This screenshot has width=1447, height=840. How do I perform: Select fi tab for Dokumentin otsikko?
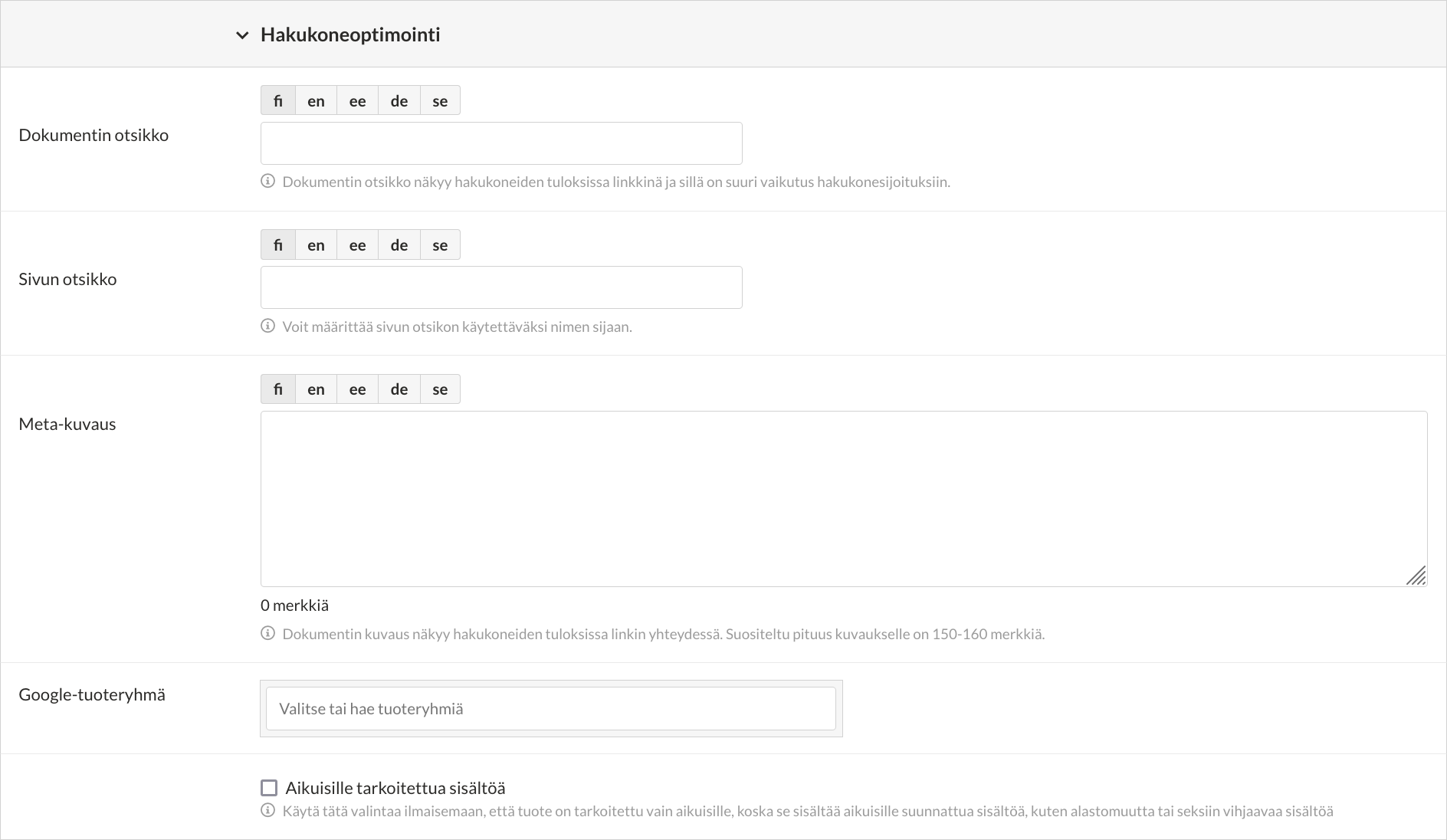point(278,100)
